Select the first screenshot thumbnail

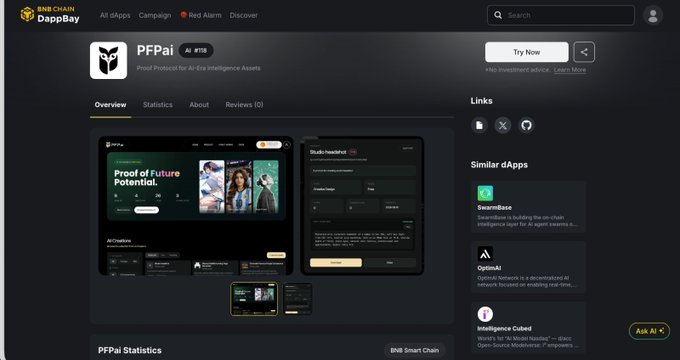[254, 299]
